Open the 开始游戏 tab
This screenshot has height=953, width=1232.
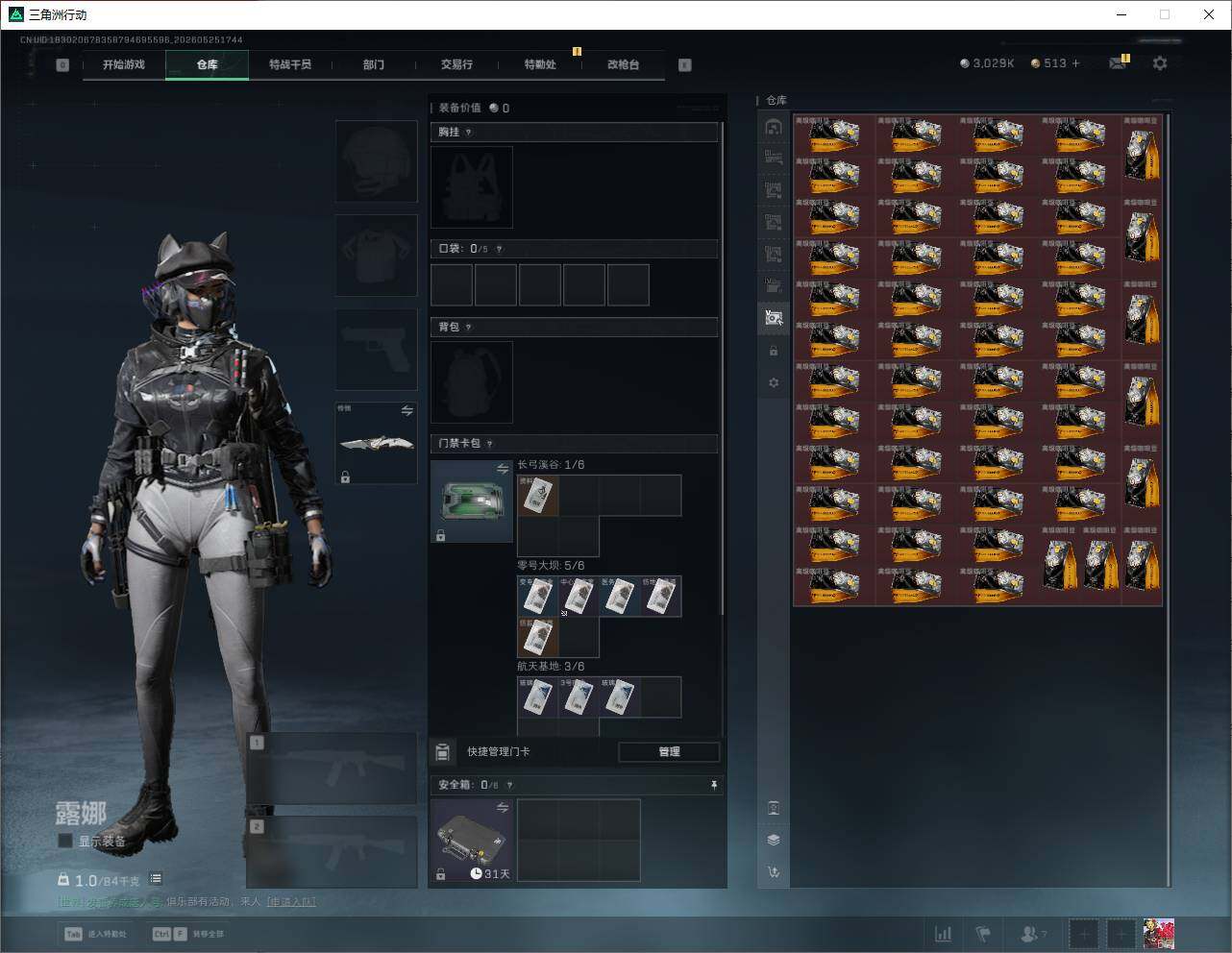(124, 64)
